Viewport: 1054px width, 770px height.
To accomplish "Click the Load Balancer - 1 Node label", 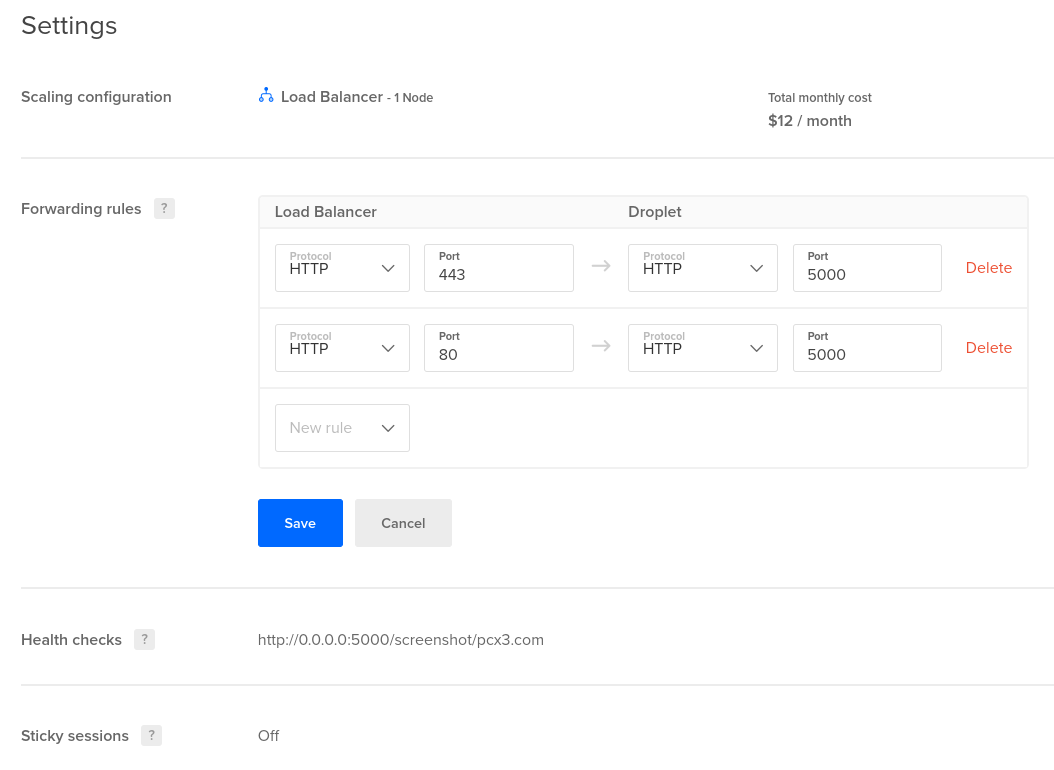I will click(356, 97).
